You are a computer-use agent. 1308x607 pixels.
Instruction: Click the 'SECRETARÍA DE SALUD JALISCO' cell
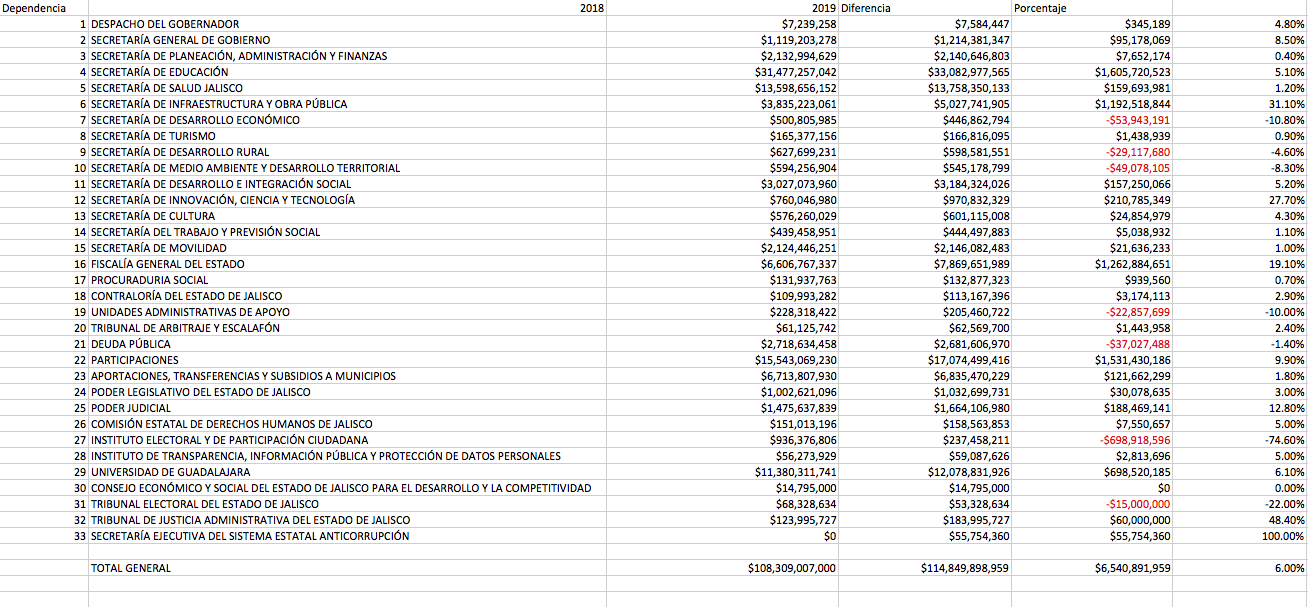(x=347, y=88)
